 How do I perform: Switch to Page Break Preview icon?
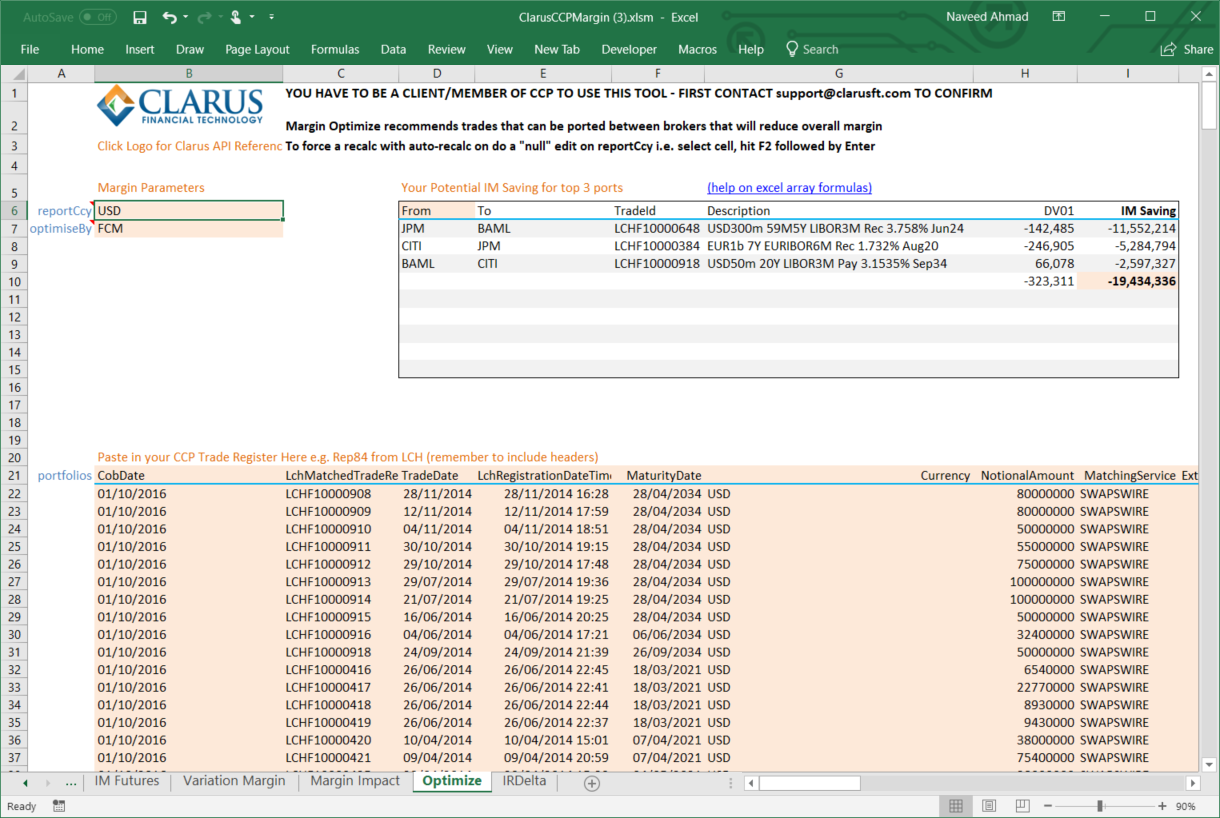click(1021, 806)
